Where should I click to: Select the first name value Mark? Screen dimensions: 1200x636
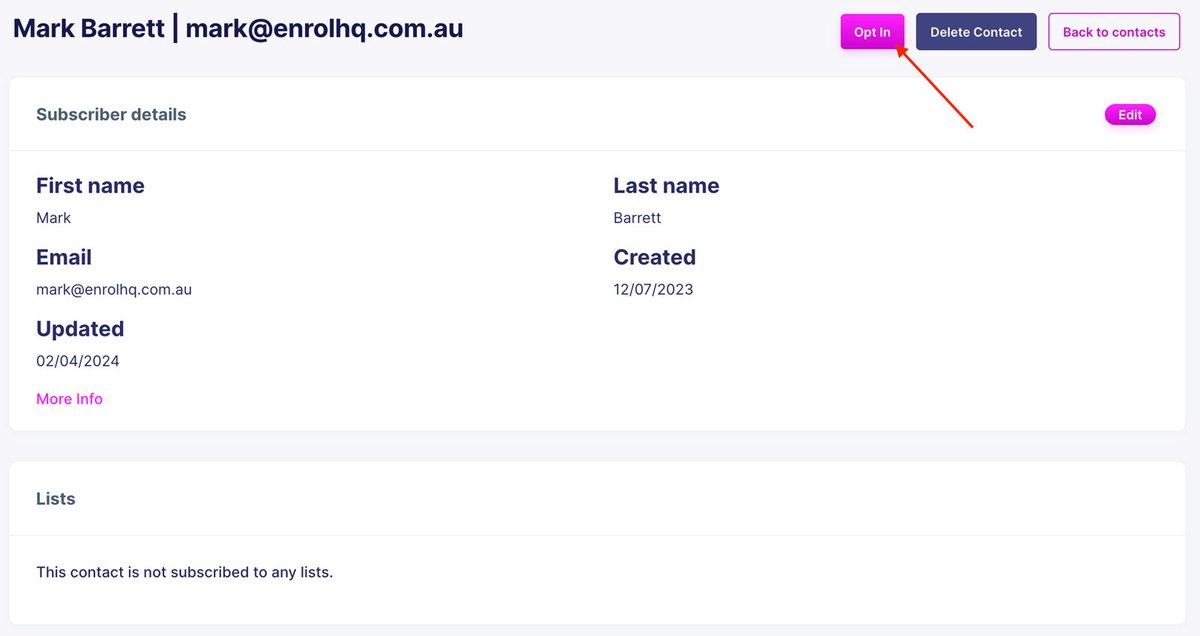click(x=54, y=218)
